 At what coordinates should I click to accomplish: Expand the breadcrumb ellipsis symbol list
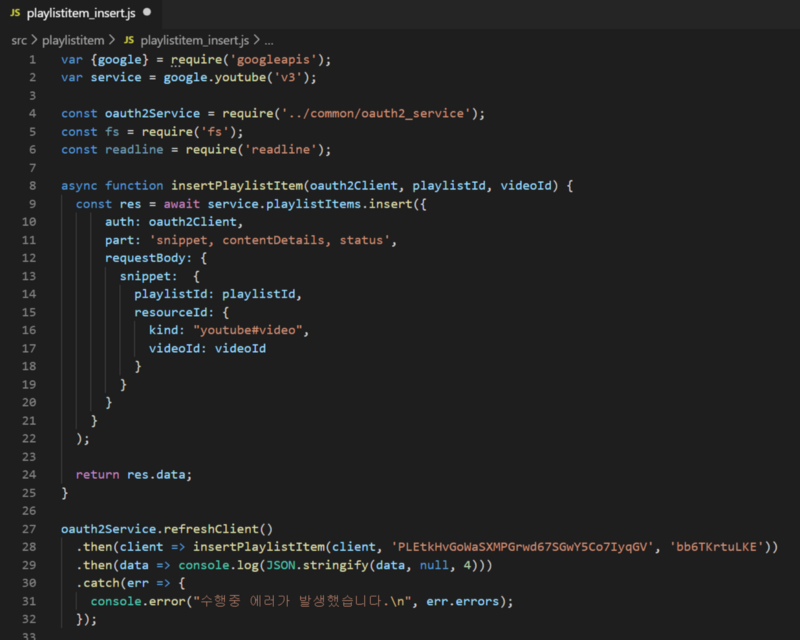click(x=269, y=41)
